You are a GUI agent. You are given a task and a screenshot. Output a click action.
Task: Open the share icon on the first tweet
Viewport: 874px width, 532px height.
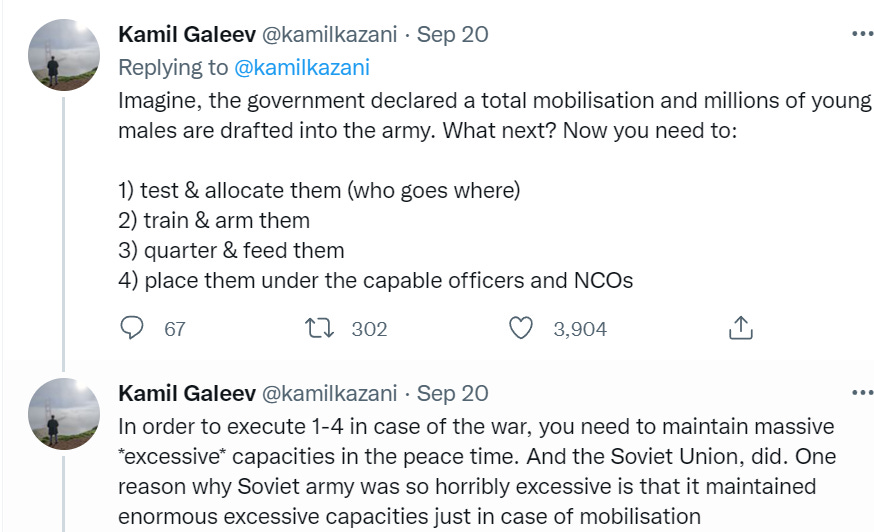point(741,328)
